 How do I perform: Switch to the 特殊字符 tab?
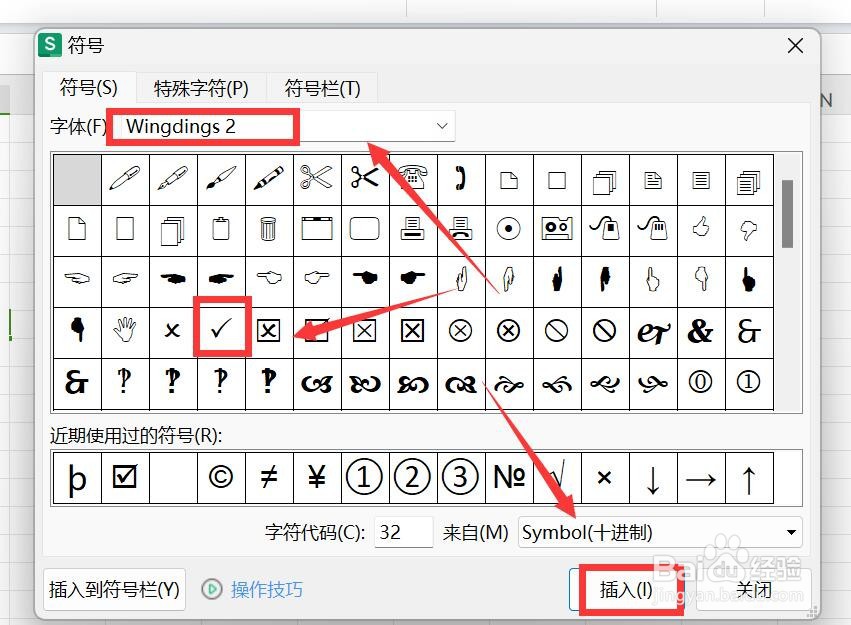[200, 88]
